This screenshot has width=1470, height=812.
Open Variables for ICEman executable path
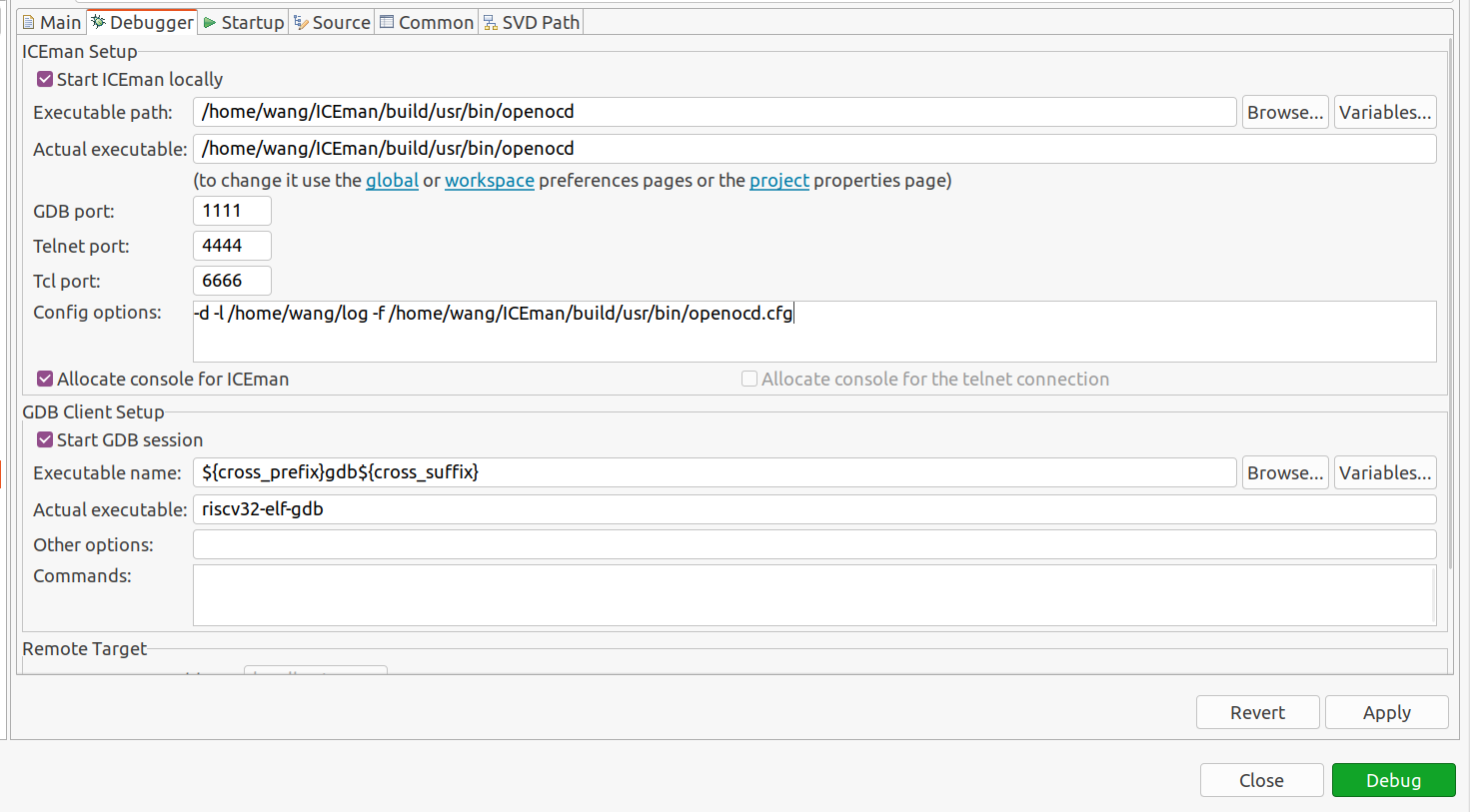pos(1385,112)
